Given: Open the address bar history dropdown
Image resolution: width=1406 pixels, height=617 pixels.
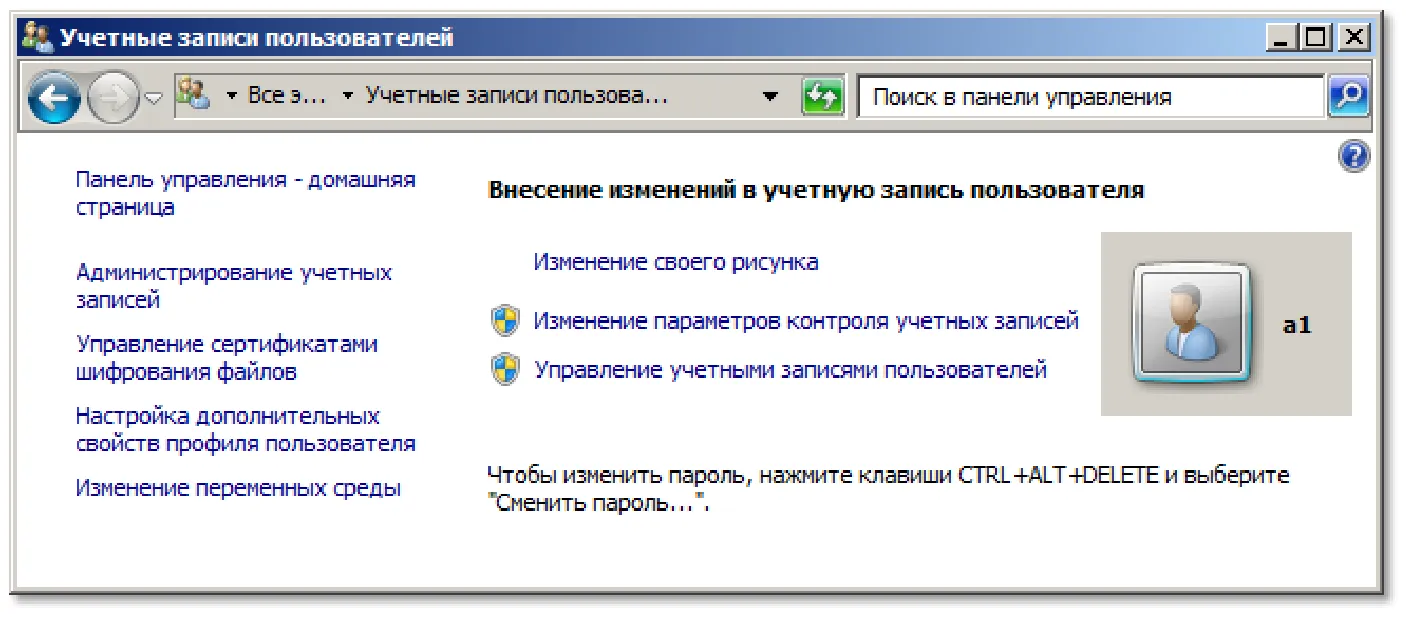Looking at the screenshot, I should (x=770, y=97).
